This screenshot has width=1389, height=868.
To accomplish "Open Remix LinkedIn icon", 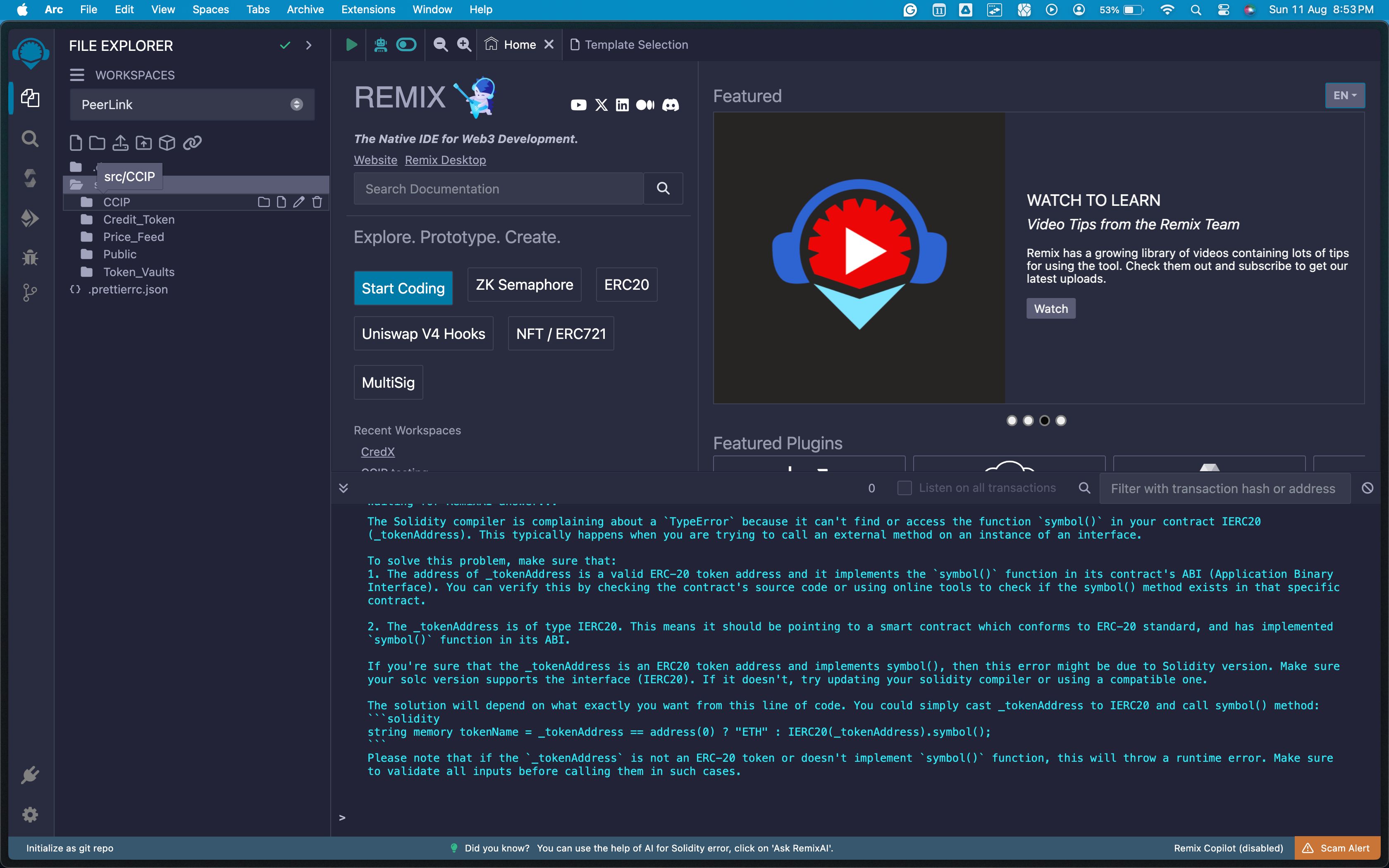I will [622, 105].
